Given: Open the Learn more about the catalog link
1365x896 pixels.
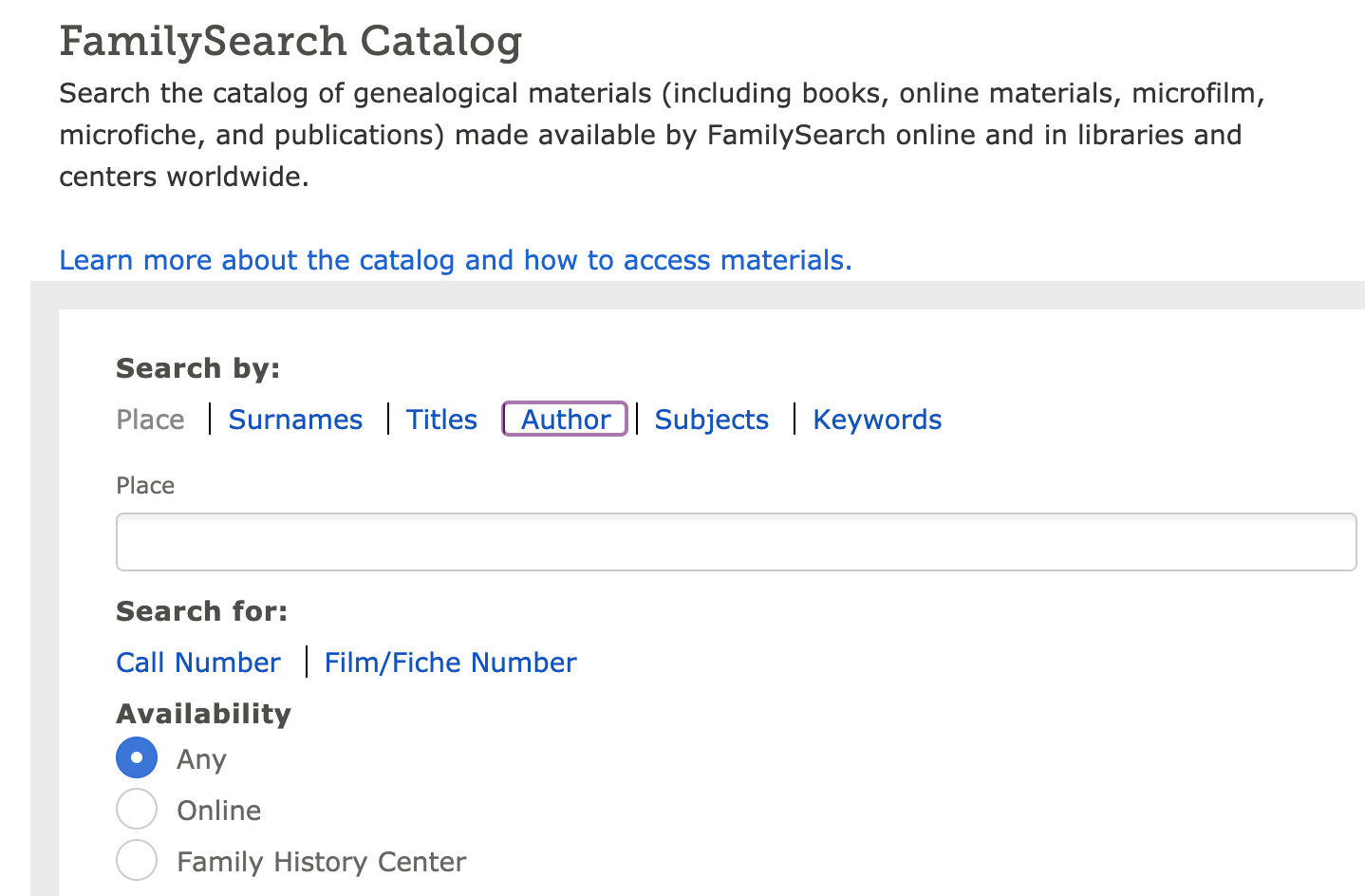Looking at the screenshot, I should [x=455, y=260].
